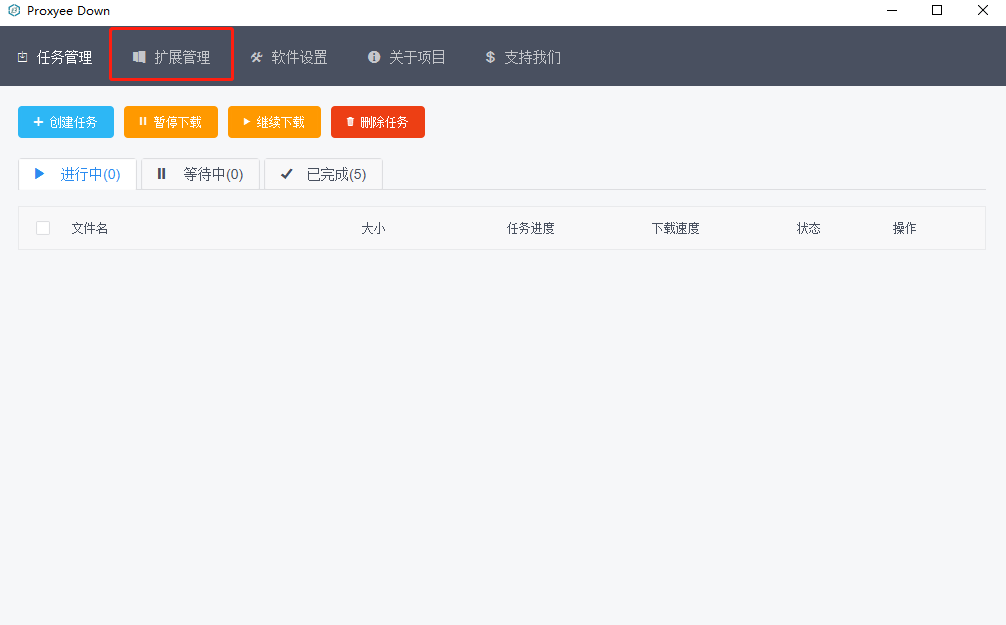
Task: Open the 软件设置 tab
Action: point(289,57)
